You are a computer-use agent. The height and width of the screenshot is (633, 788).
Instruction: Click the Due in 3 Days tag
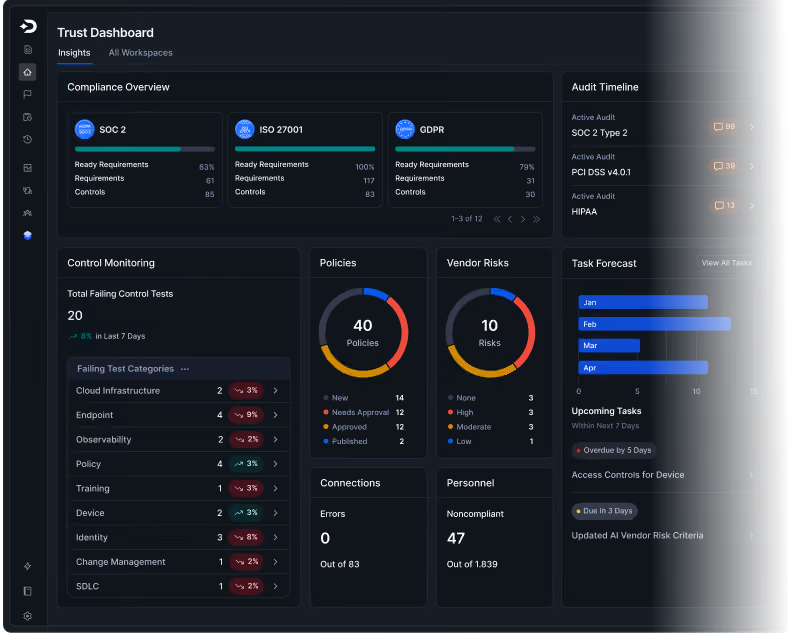click(605, 511)
